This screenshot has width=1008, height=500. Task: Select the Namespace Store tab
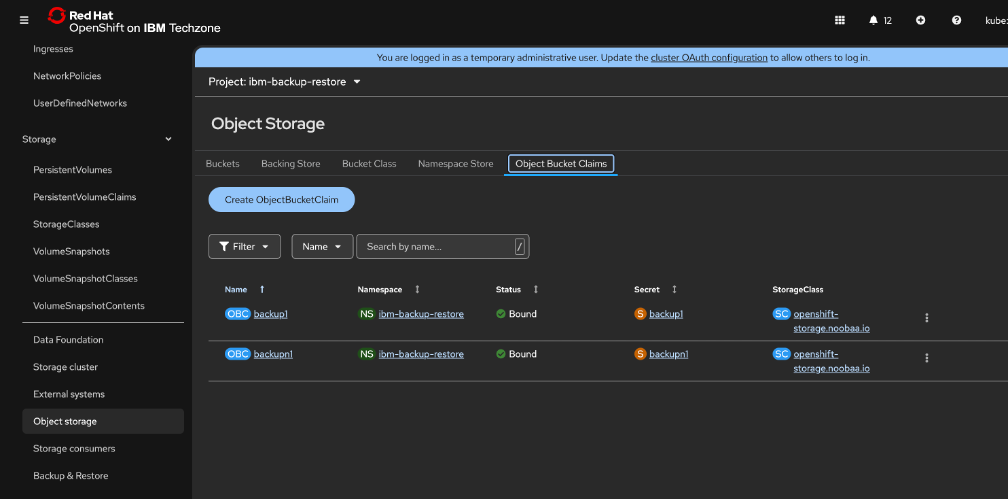[455, 164]
